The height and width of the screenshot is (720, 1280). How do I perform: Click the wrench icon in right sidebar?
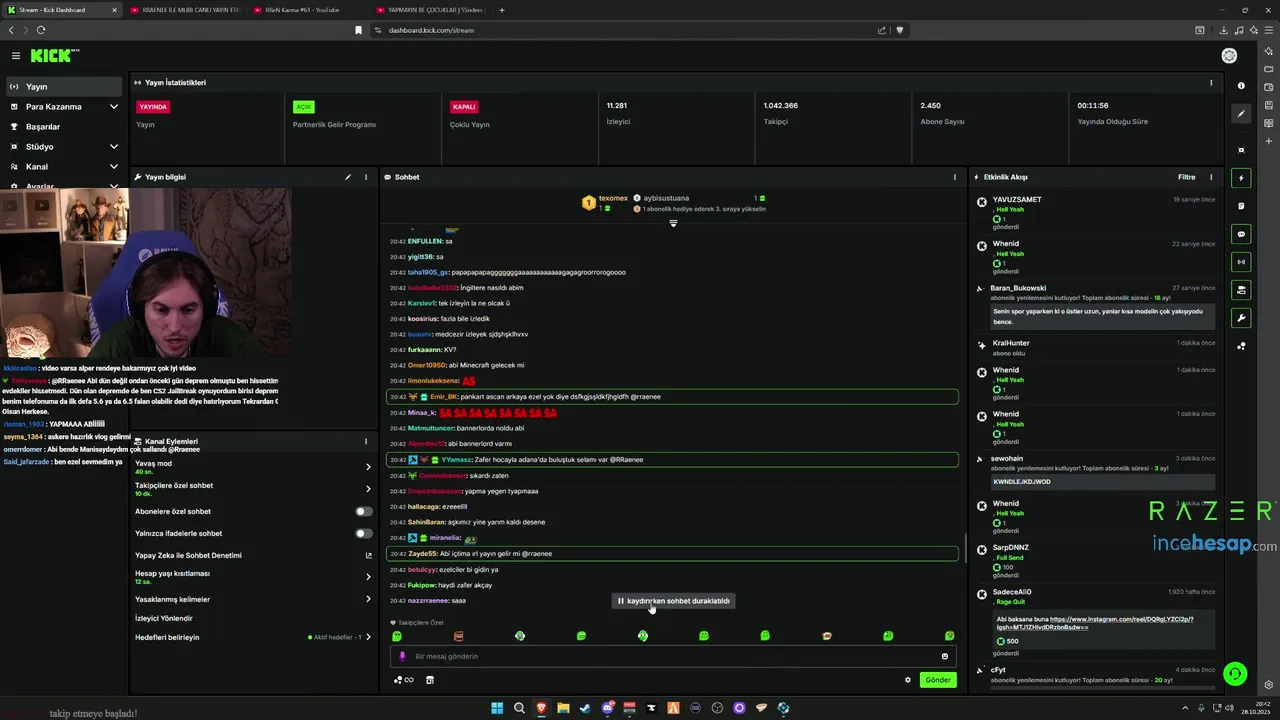(1241, 318)
